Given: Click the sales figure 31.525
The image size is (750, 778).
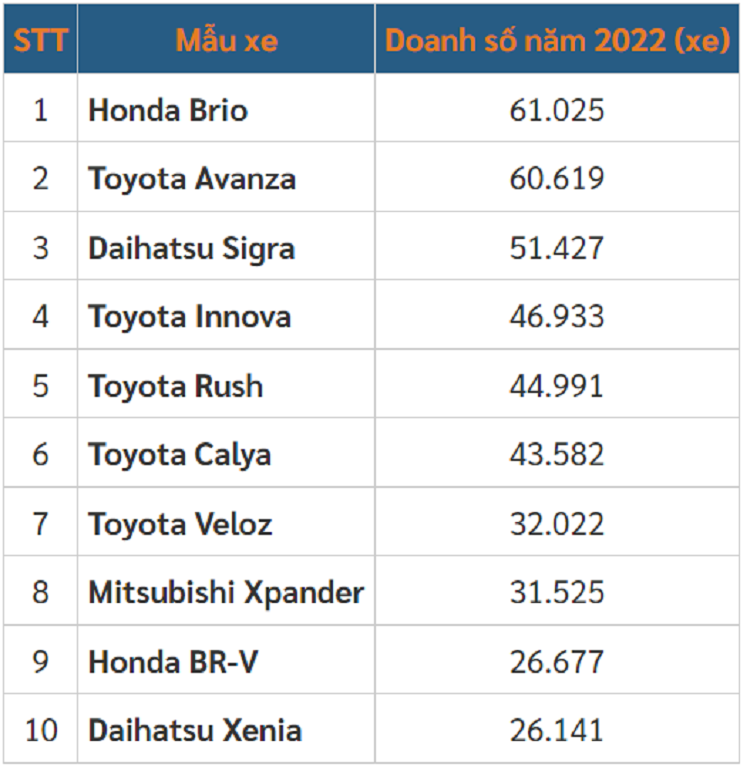Looking at the screenshot, I should pos(557,592).
